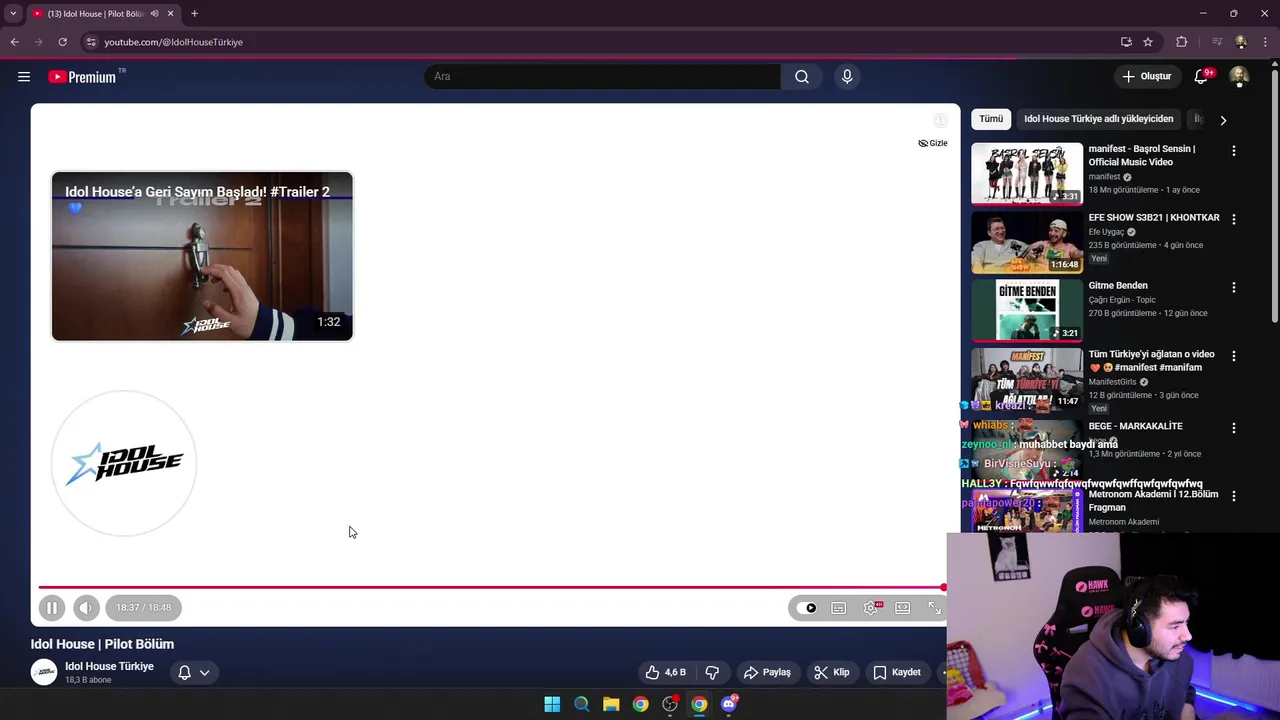This screenshot has height=720, width=1280.
Task: Select Idol House Türkiye adlı yükleyiciden chip
Action: (x=1098, y=119)
